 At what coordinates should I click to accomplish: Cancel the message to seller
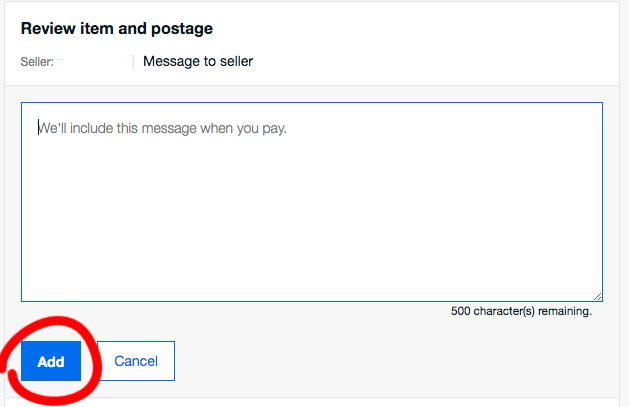pyautogui.click(x=136, y=361)
